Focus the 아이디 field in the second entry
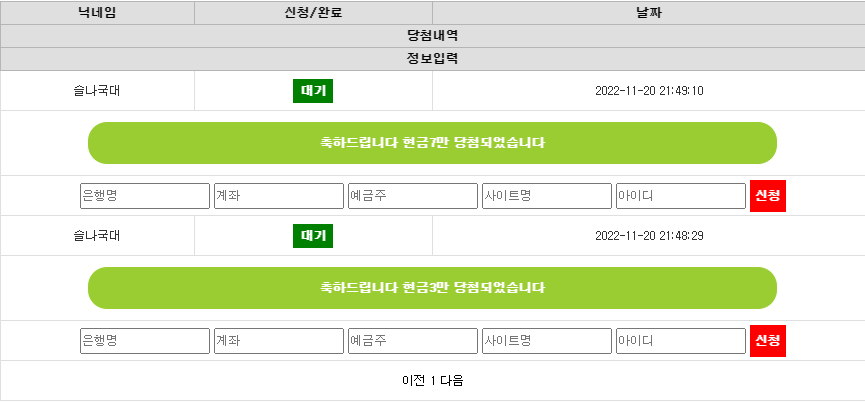This screenshot has height=402, width=865. pyautogui.click(x=681, y=341)
